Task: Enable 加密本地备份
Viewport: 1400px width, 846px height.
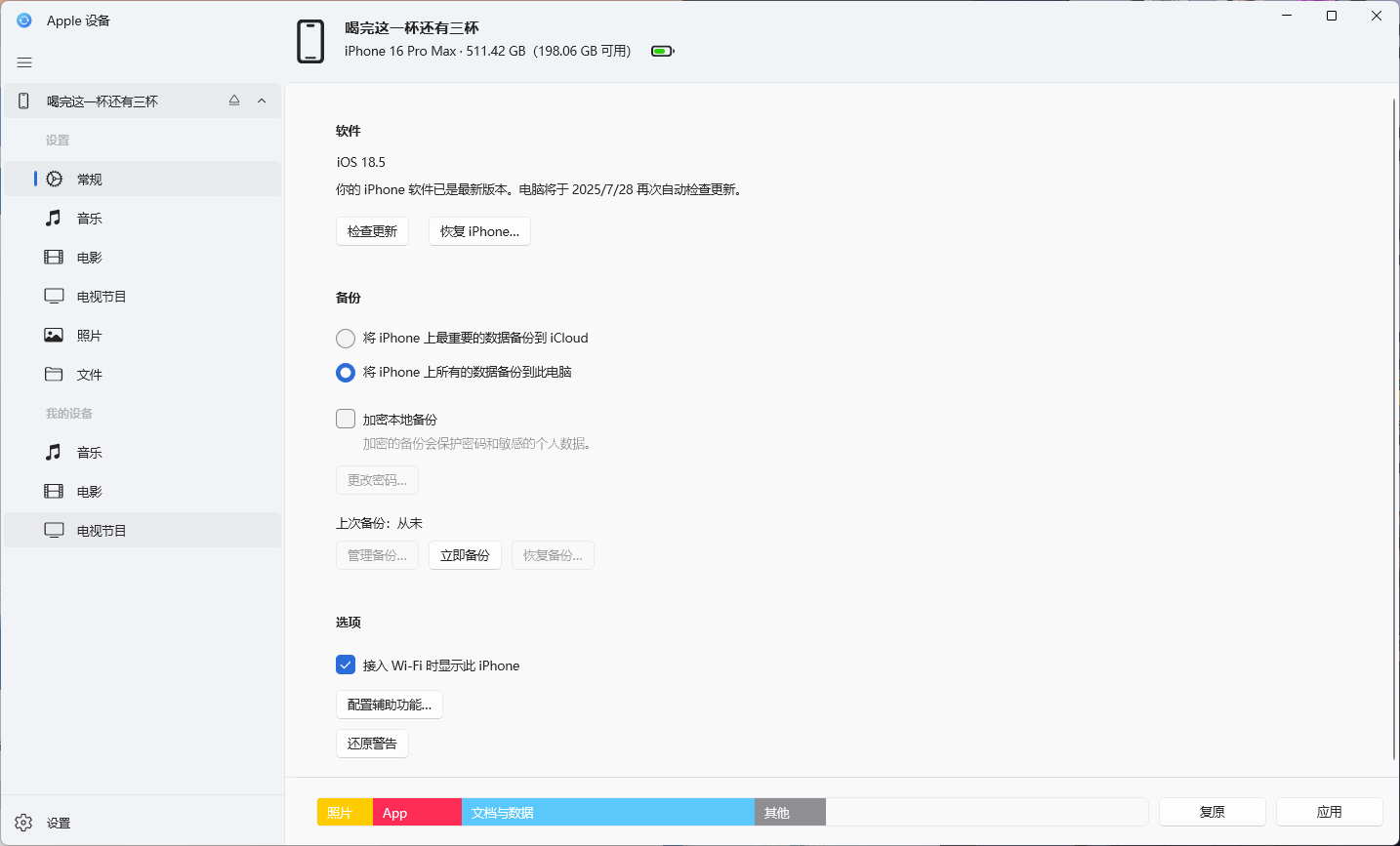Action: [345, 418]
